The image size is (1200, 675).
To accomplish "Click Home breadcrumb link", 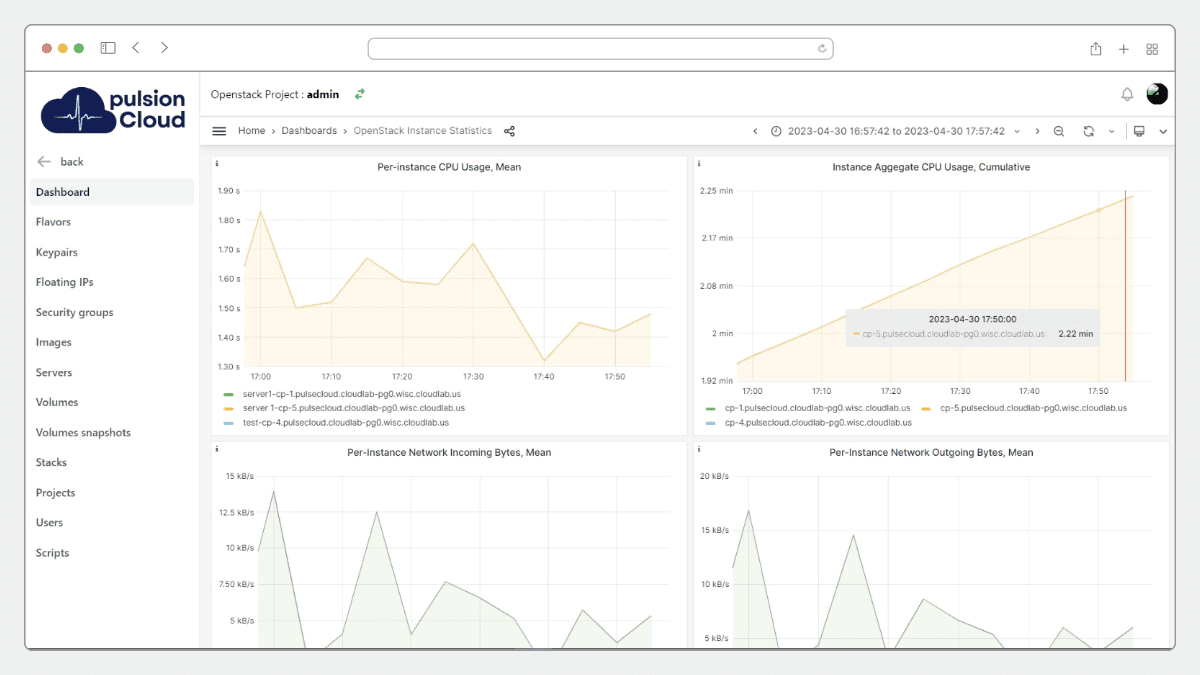I will pos(252,131).
